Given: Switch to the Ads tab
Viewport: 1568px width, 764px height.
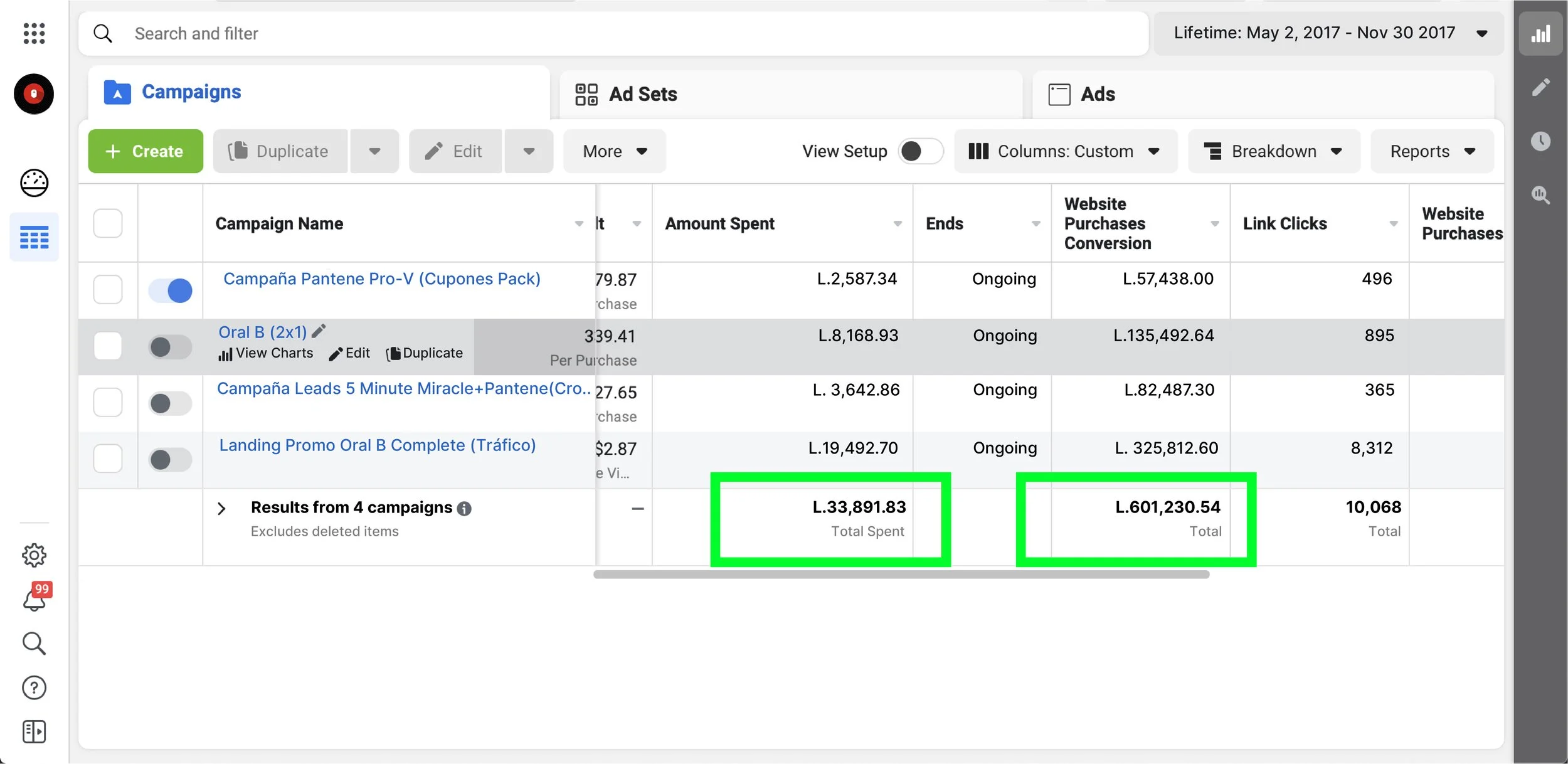Looking at the screenshot, I should point(1263,94).
